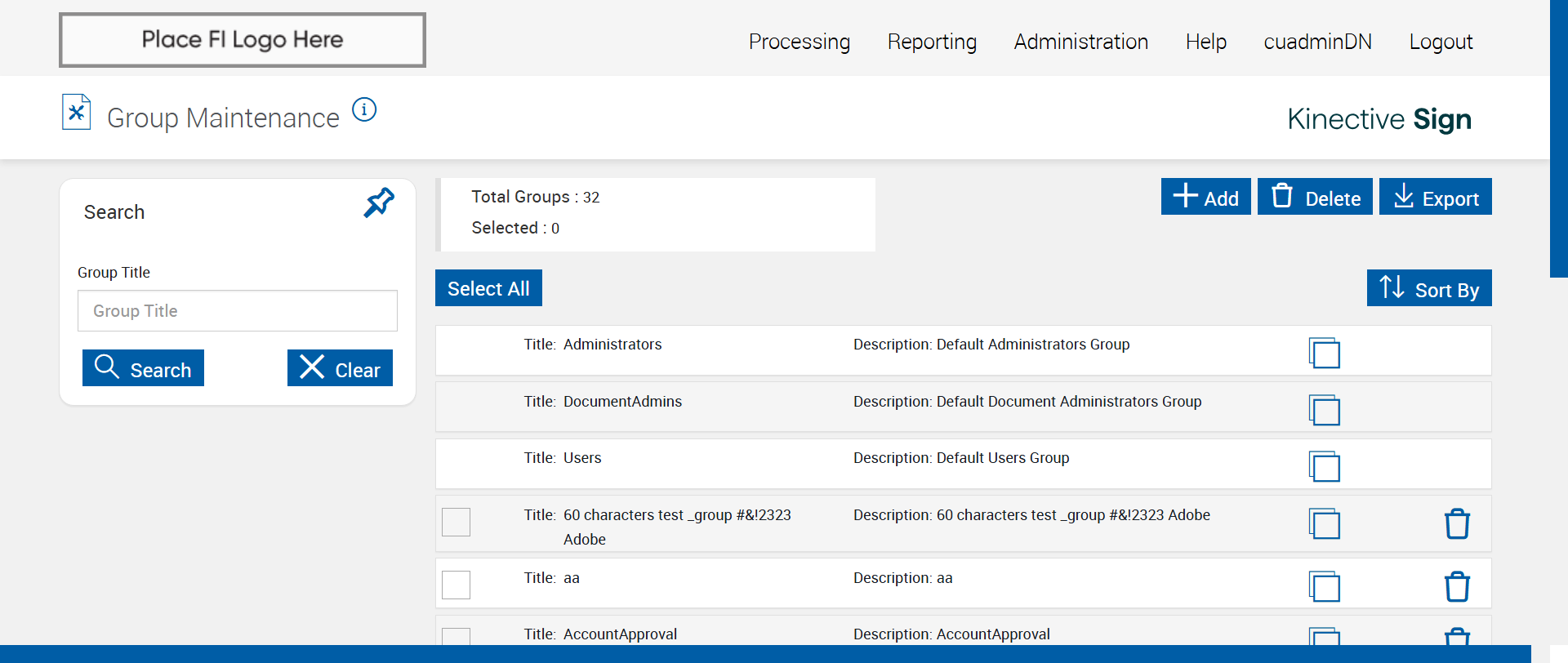The image size is (1568, 663).
Task: Check the box for 'aa' group
Action: point(456,585)
